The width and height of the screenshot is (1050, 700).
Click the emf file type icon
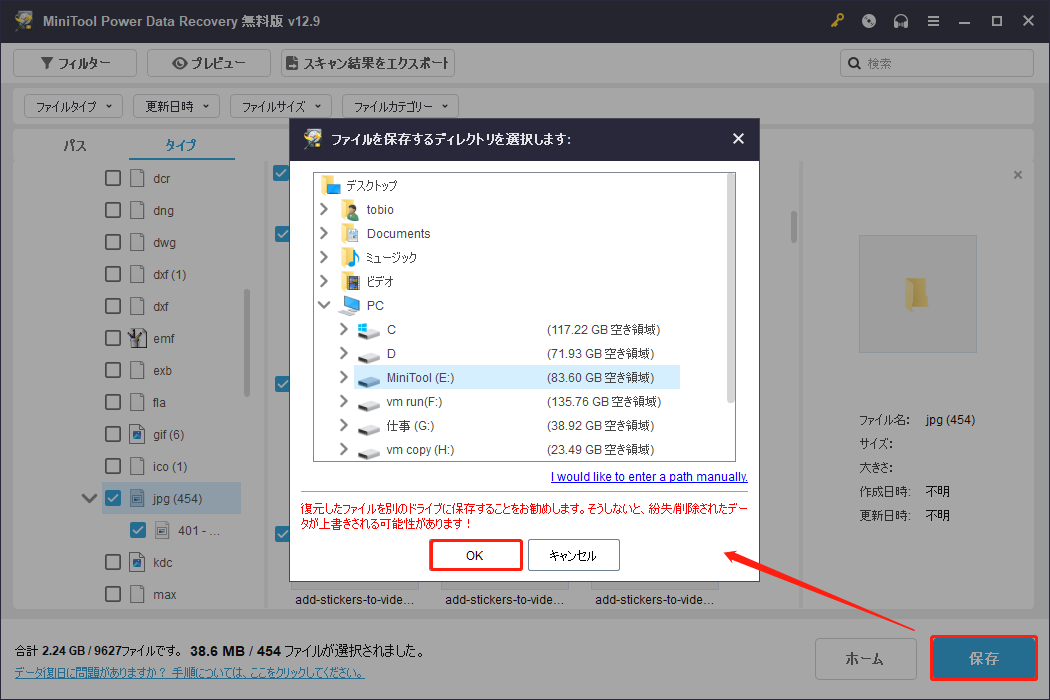tap(137, 338)
